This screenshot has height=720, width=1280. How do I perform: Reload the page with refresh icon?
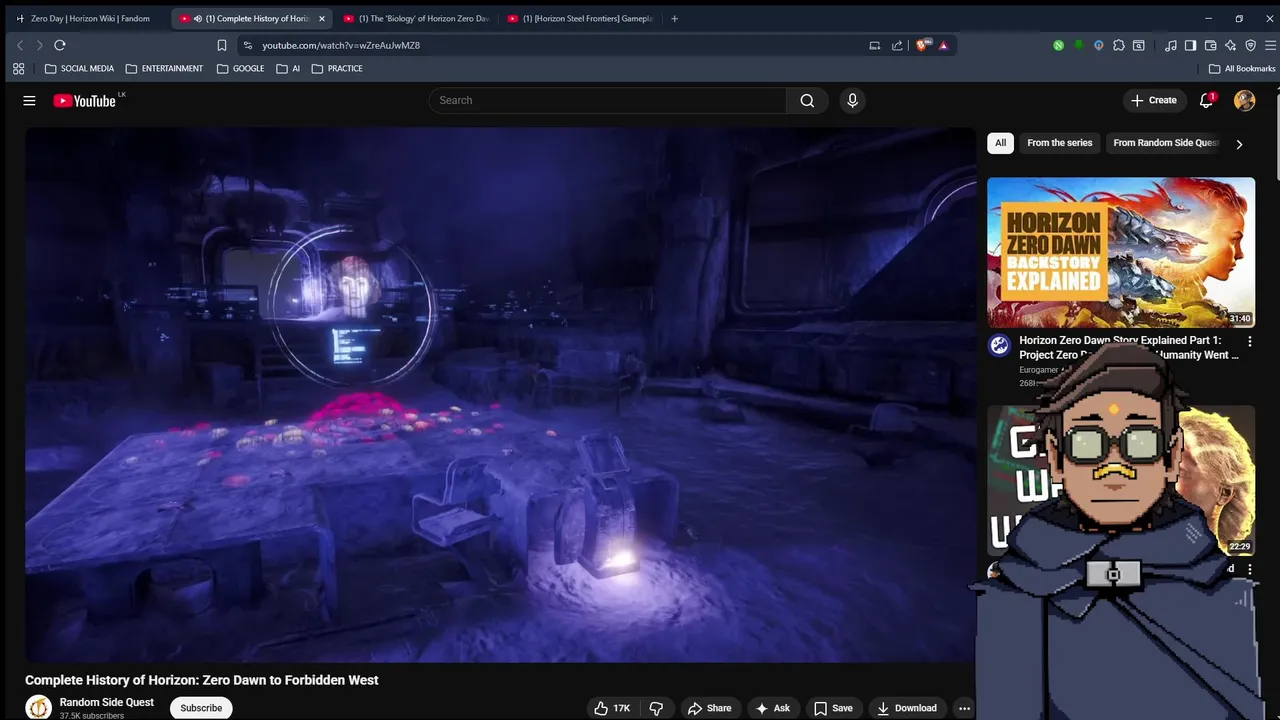(x=60, y=45)
